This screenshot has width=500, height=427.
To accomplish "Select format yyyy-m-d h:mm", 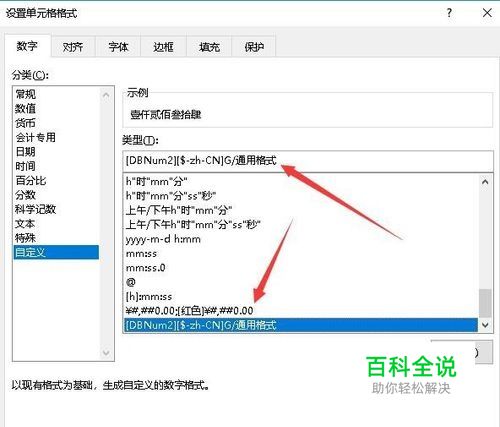I will [300, 239].
